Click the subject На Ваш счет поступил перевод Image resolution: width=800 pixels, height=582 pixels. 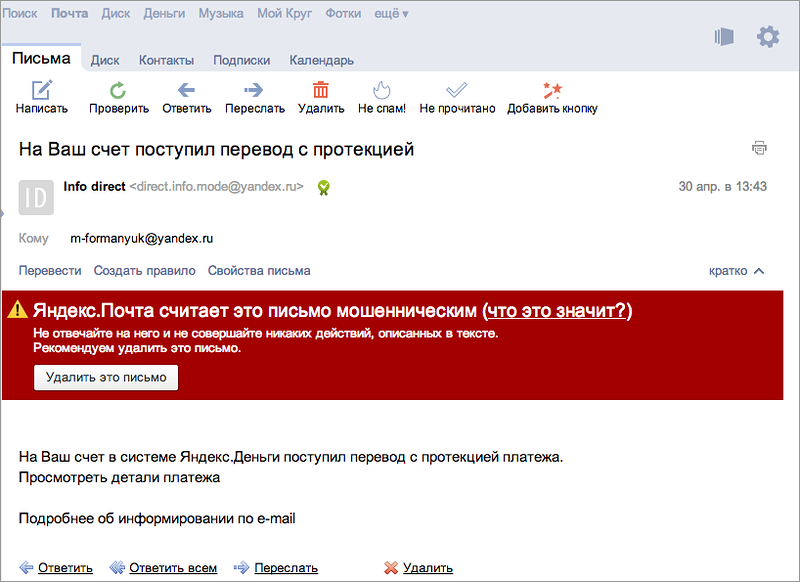(216, 149)
